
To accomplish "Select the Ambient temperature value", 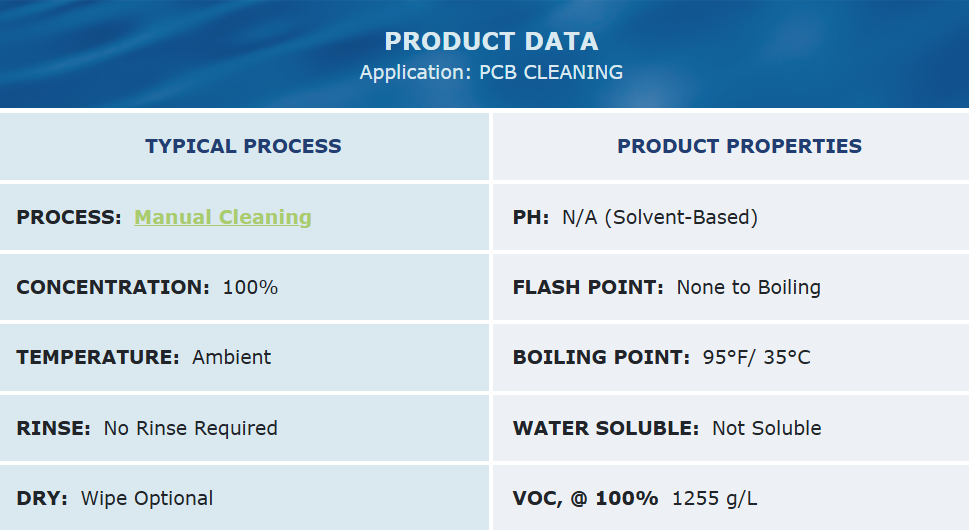I will 232,358.
